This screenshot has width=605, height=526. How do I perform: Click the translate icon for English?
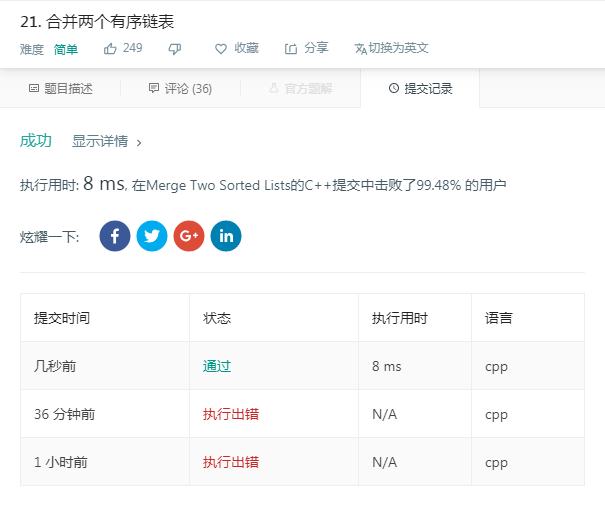360,49
